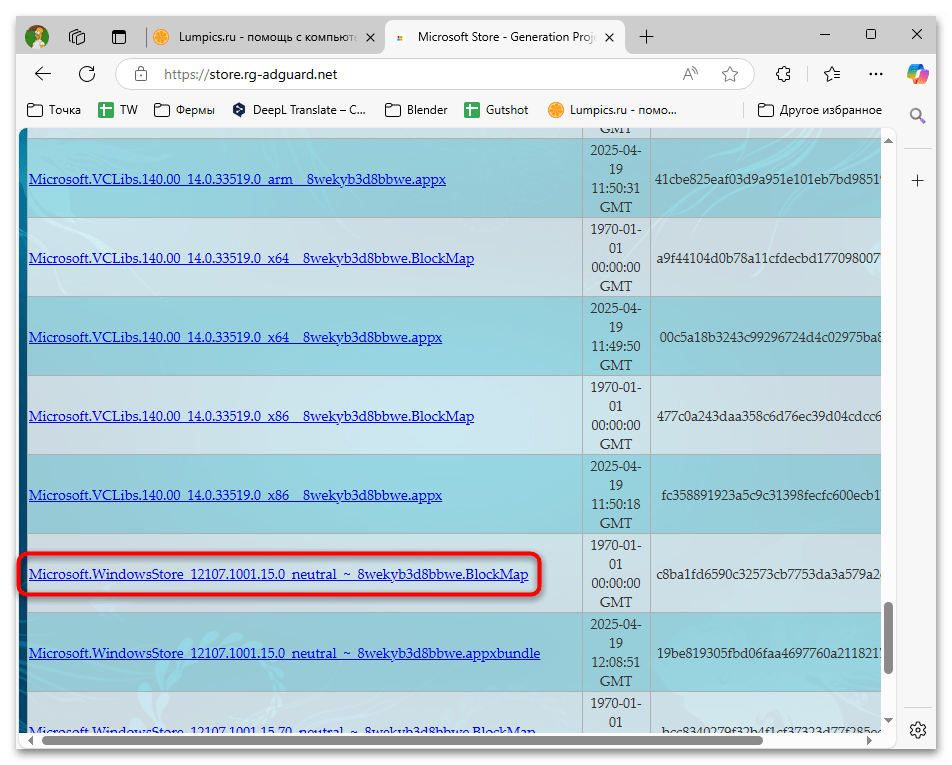The height and width of the screenshot is (765, 952).
Task: Open the tab actions menu icon
Action: pyautogui.click(x=119, y=37)
